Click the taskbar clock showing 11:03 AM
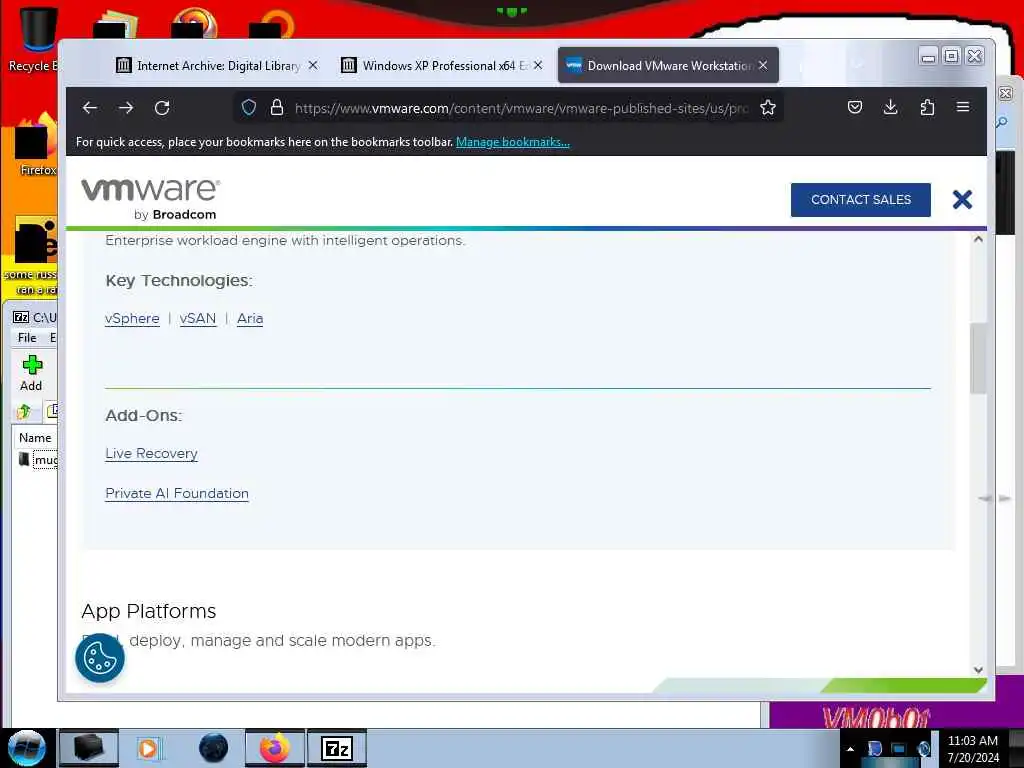 point(973,748)
